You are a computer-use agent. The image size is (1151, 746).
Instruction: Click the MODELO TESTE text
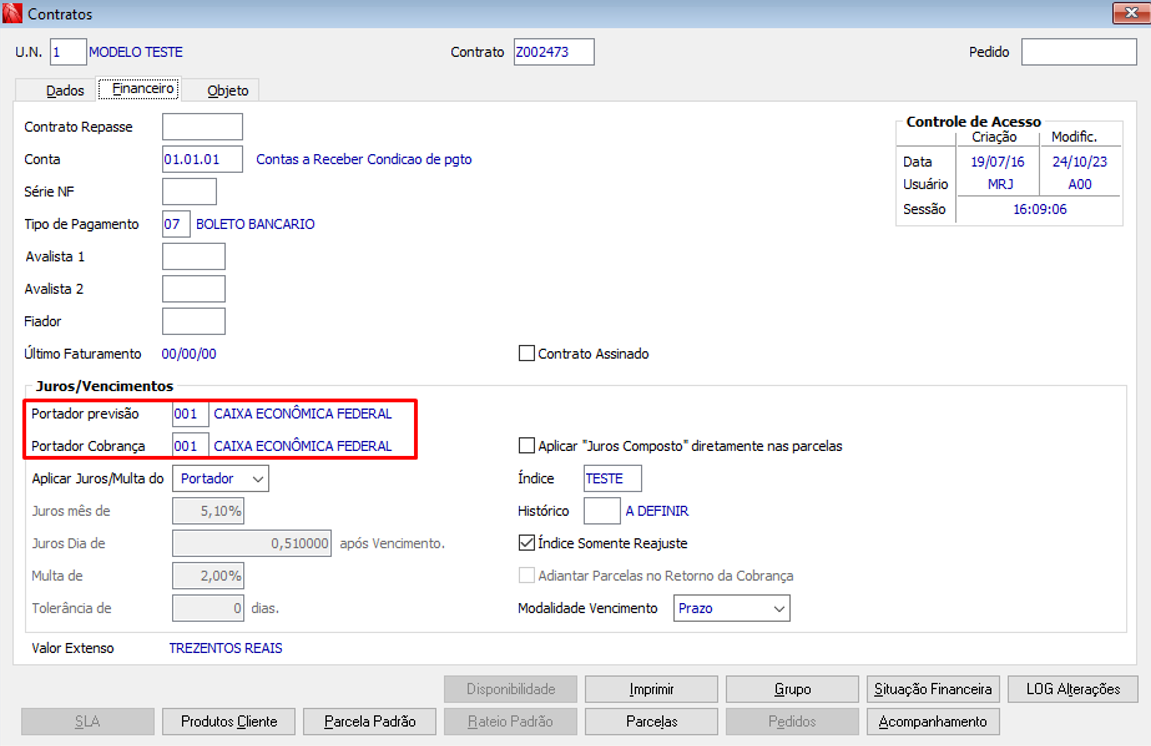(x=136, y=52)
